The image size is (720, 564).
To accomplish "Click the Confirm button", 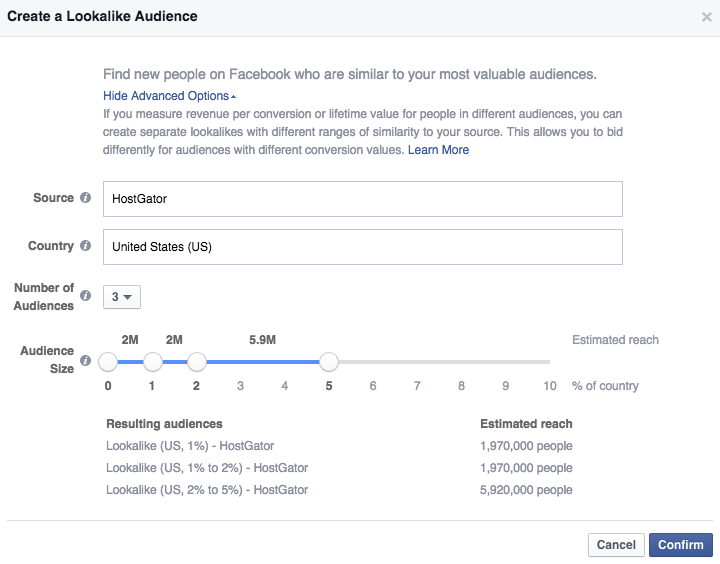I will tap(681, 545).
